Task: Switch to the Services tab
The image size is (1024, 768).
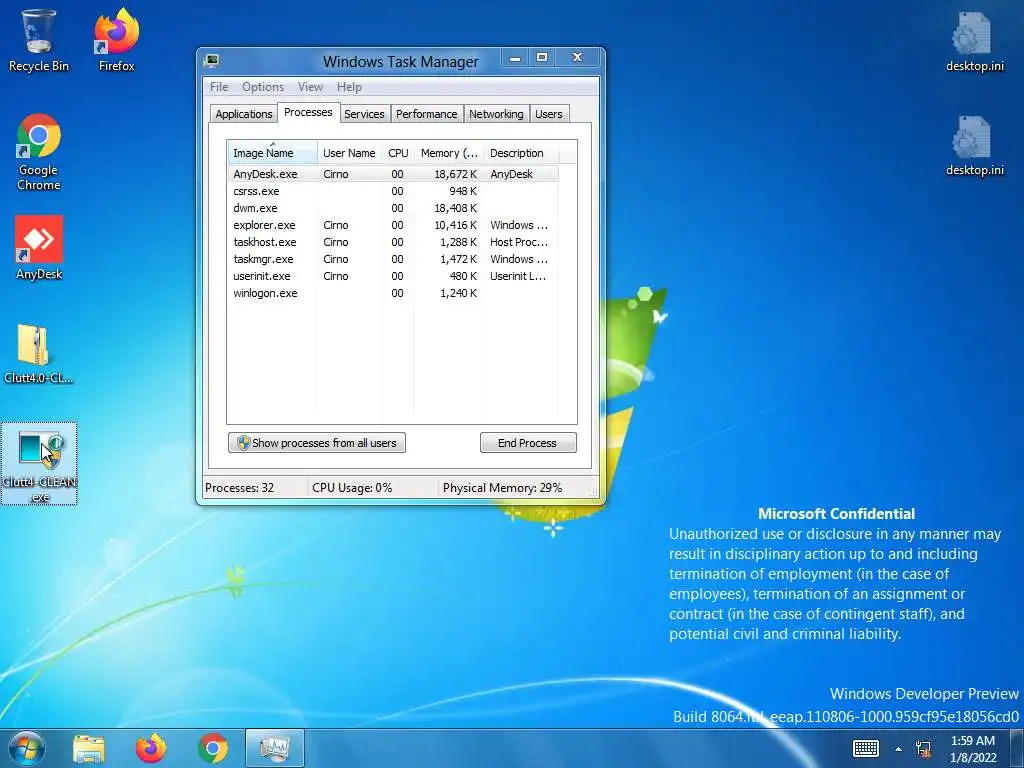Action: 364,114
